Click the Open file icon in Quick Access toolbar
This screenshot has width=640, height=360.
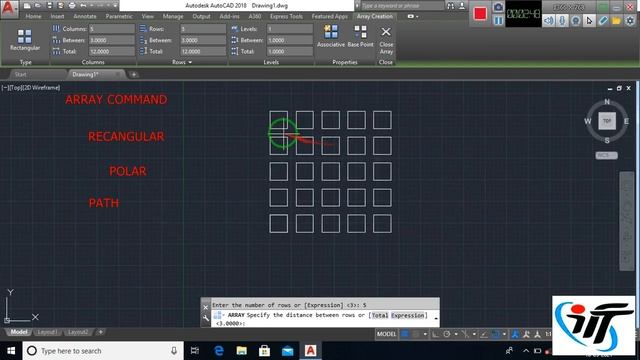pos(38,6)
